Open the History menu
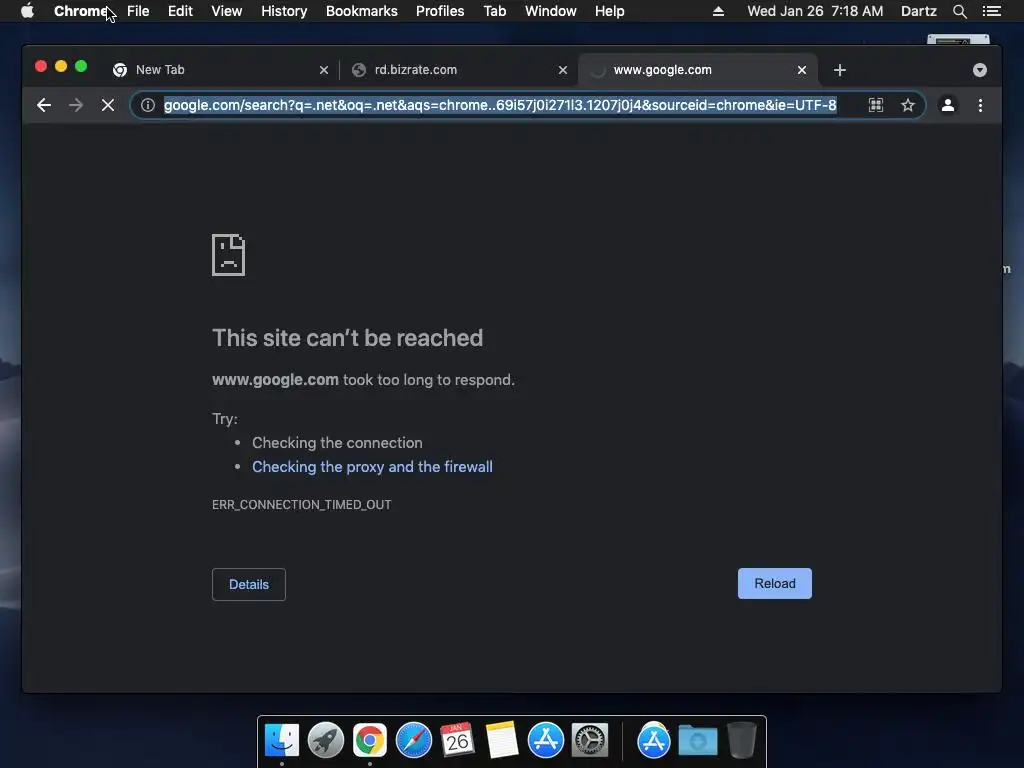Screen dimensions: 1024x768 coord(284,11)
